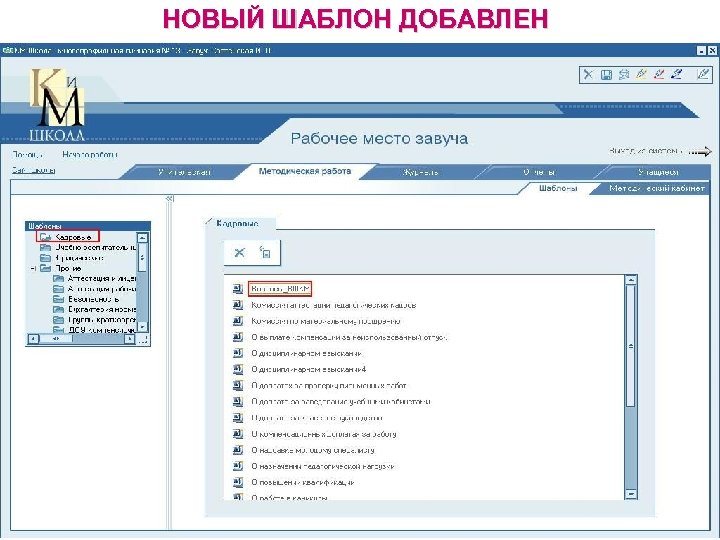Open the Начало работы link
The image size is (720, 540).
(x=90, y=154)
